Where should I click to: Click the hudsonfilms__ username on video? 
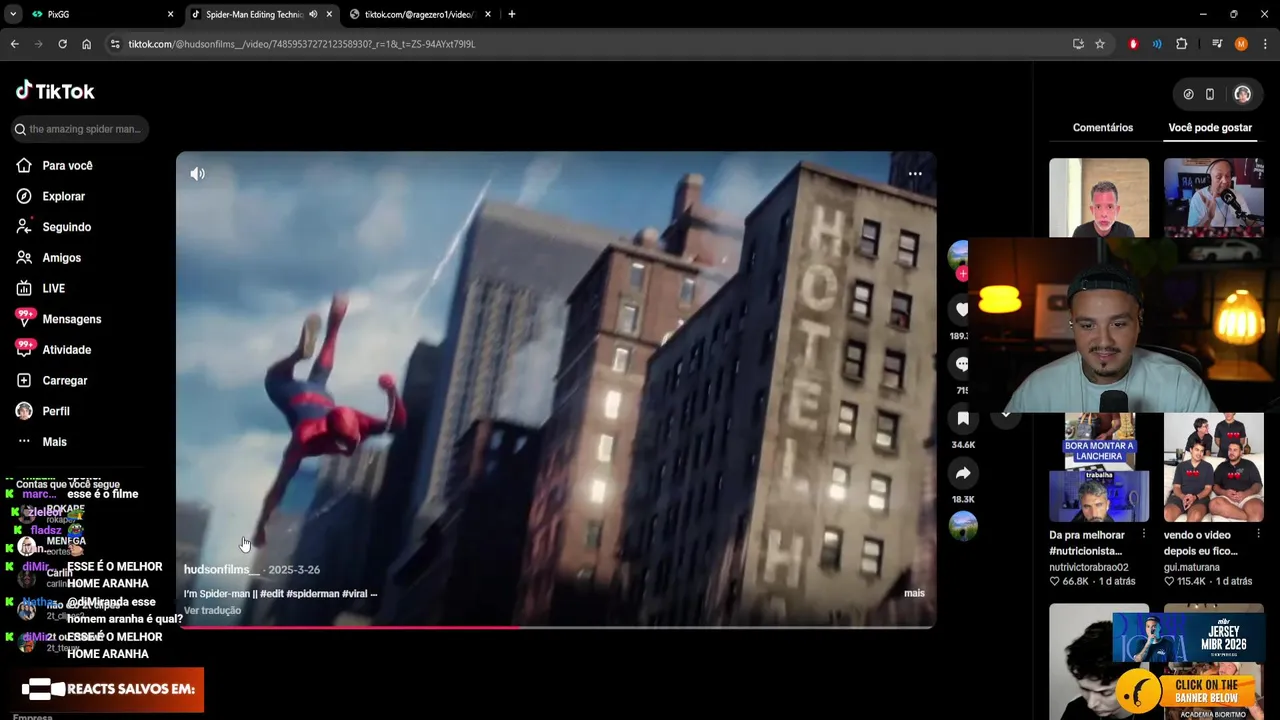[221, 570]
